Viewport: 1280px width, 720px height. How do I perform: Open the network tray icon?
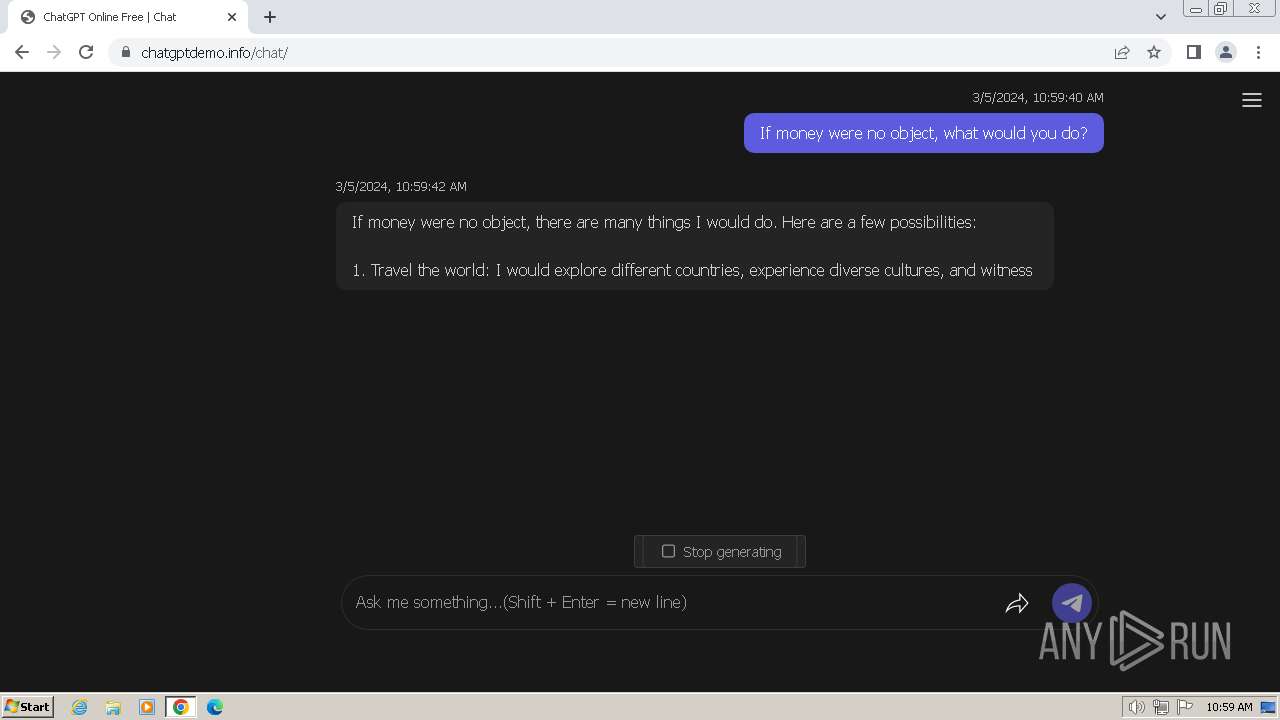pos(1161,707)
